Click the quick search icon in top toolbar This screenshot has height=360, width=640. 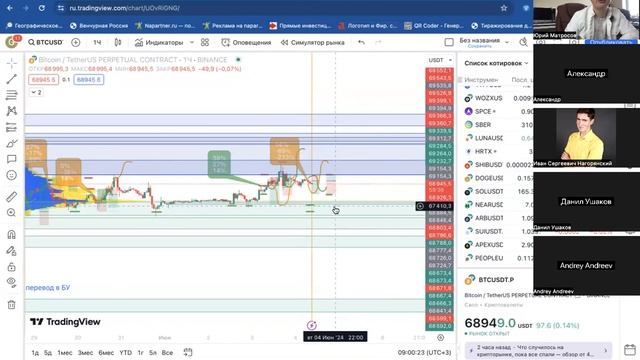tap(523, 42)
